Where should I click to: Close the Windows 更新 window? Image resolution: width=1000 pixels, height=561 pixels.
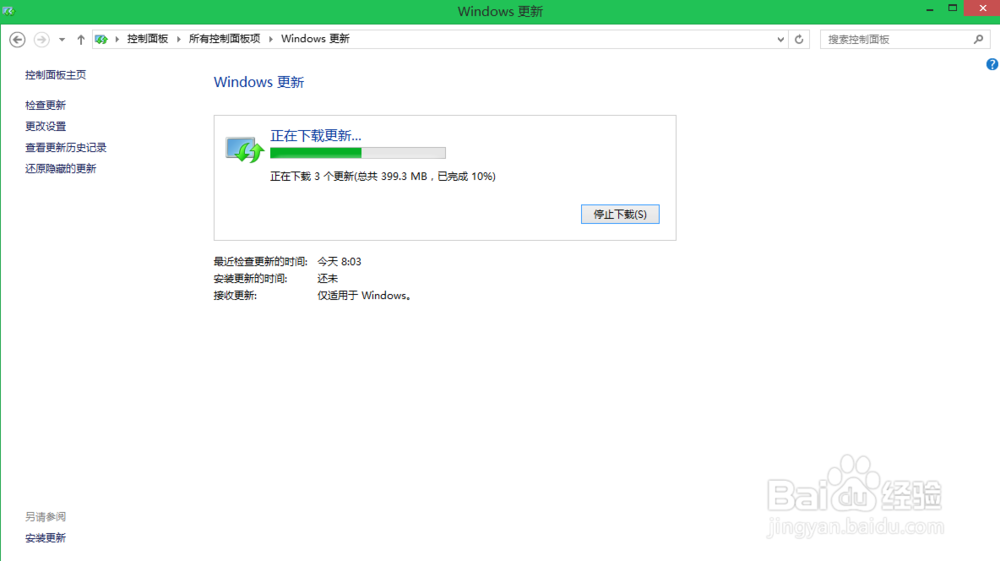pos(981,8)
